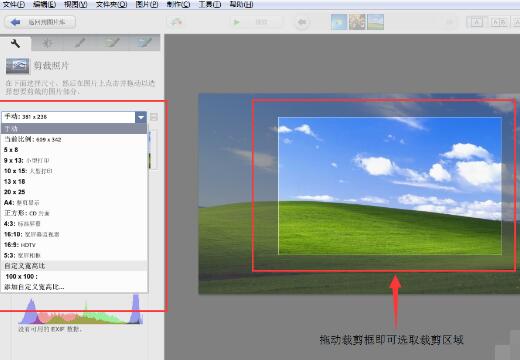Choose the 9 x 13 crop size
Viewport: 520px width, 360px height.
point(74,160)
